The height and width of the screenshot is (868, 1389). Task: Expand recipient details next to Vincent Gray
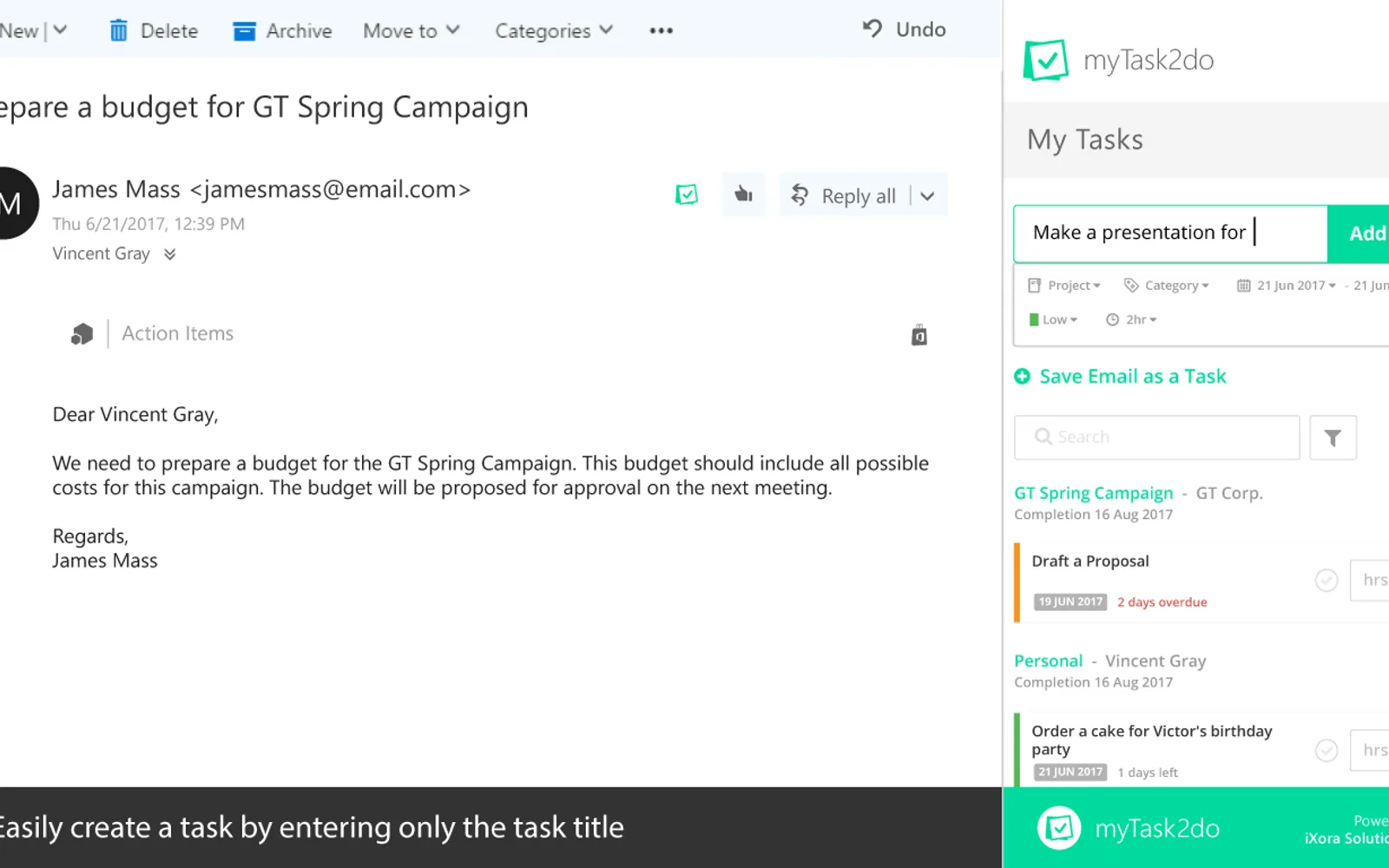(170, 254)
